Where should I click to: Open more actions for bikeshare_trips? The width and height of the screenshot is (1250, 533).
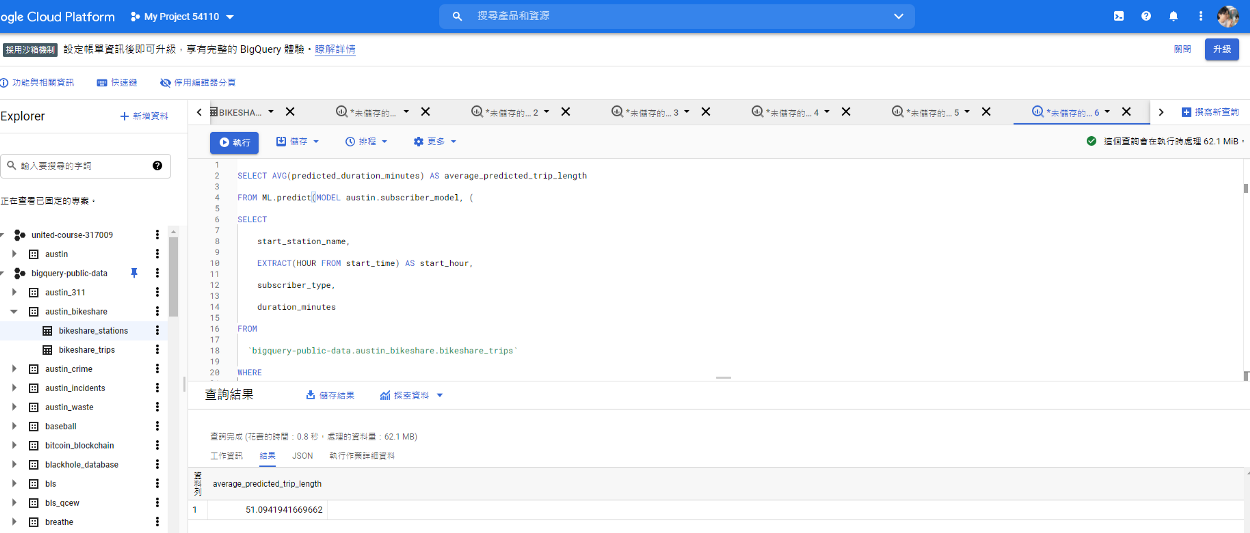click(157, 350)
